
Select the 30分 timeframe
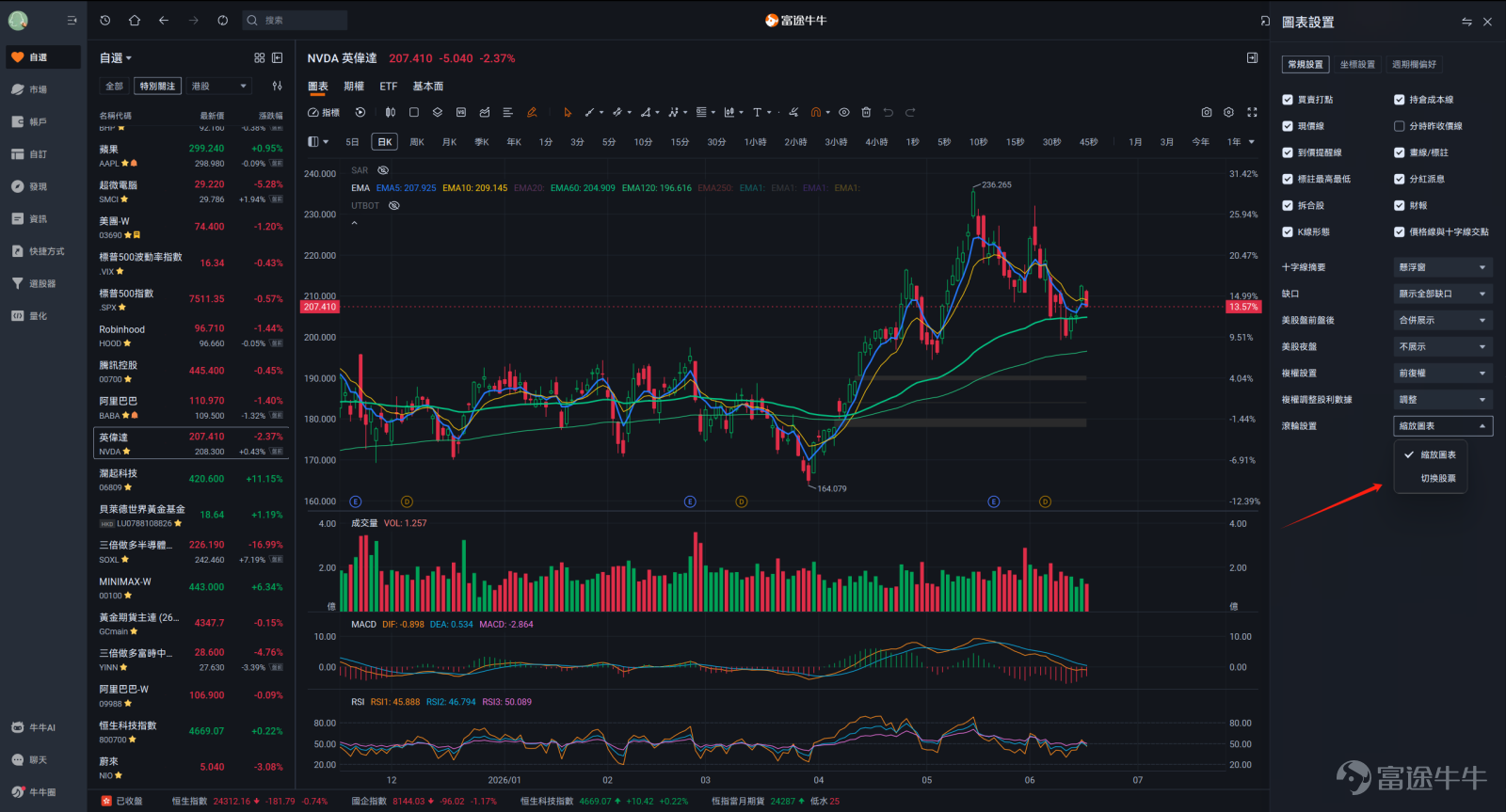click(x=716, y=142)
